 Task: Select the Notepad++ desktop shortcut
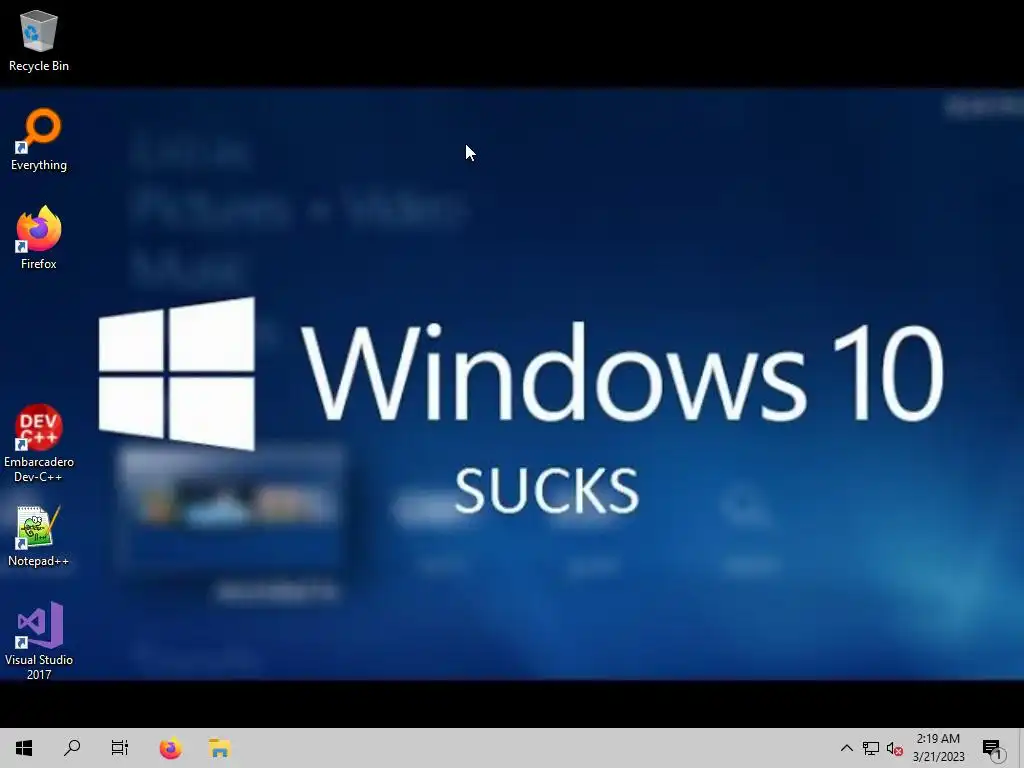coord(39,536)
